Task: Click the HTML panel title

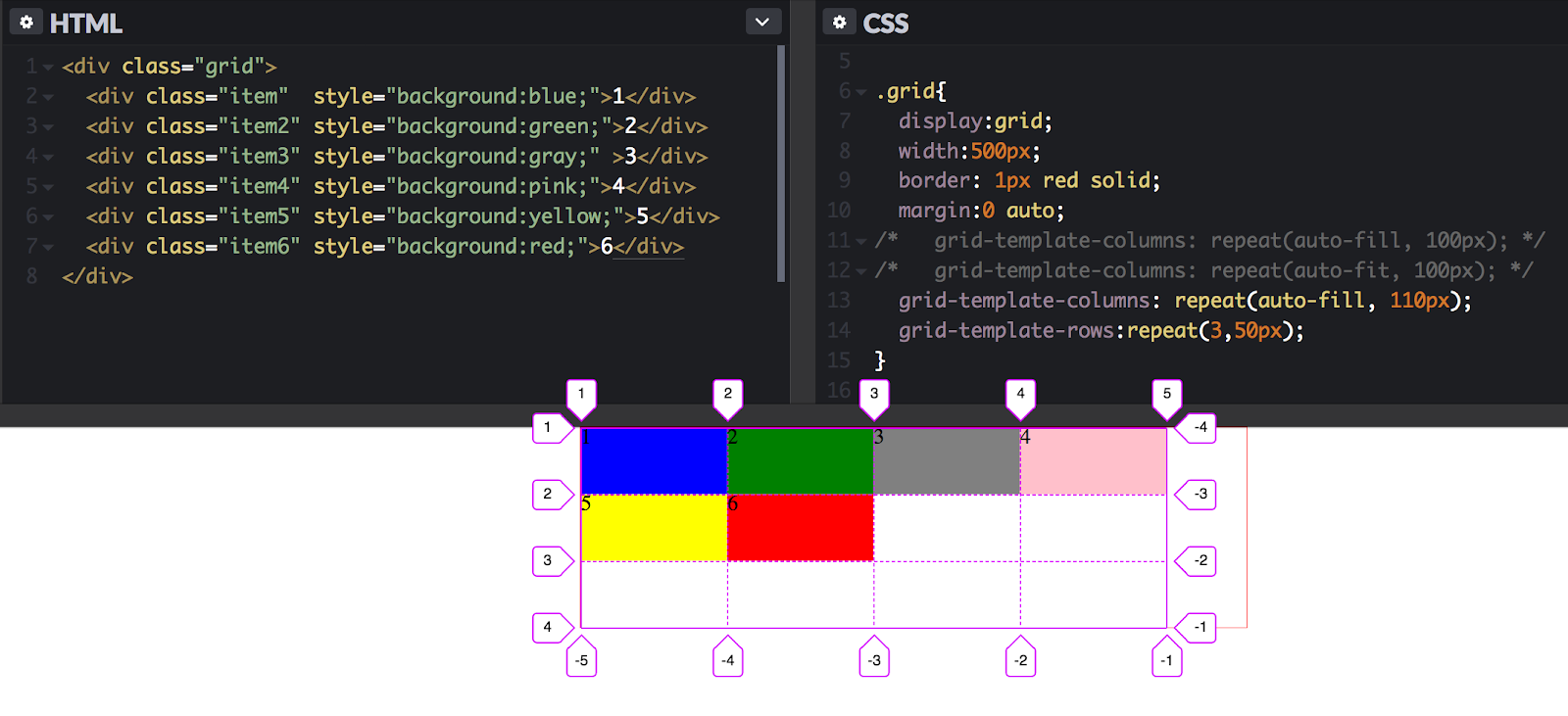Action: pos(86,23)
